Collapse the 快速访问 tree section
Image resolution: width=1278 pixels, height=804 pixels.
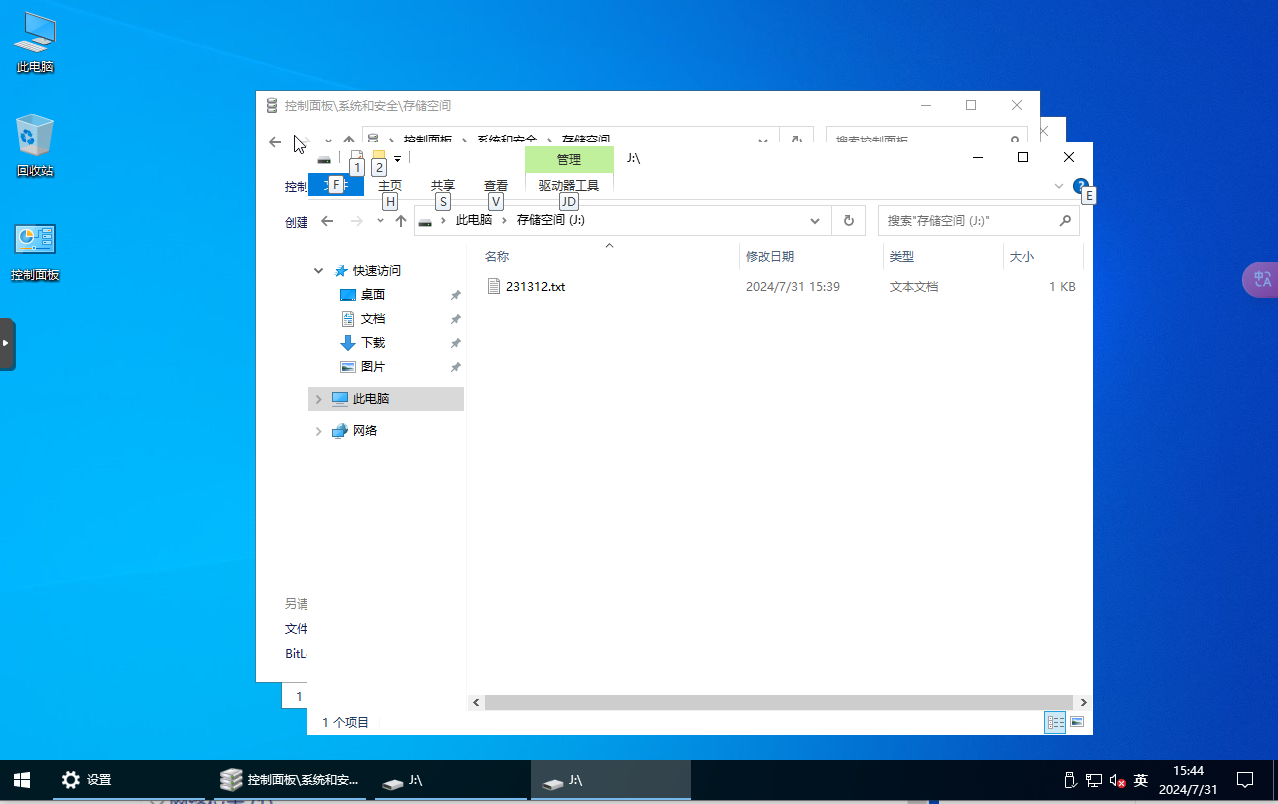tap(319, 271)
